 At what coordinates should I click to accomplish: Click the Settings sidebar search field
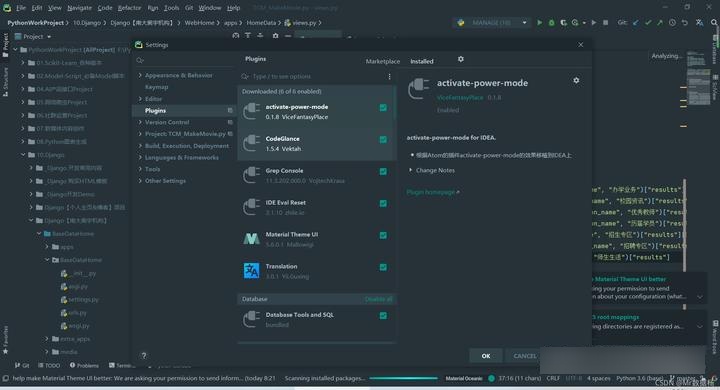tap(184, 60)
